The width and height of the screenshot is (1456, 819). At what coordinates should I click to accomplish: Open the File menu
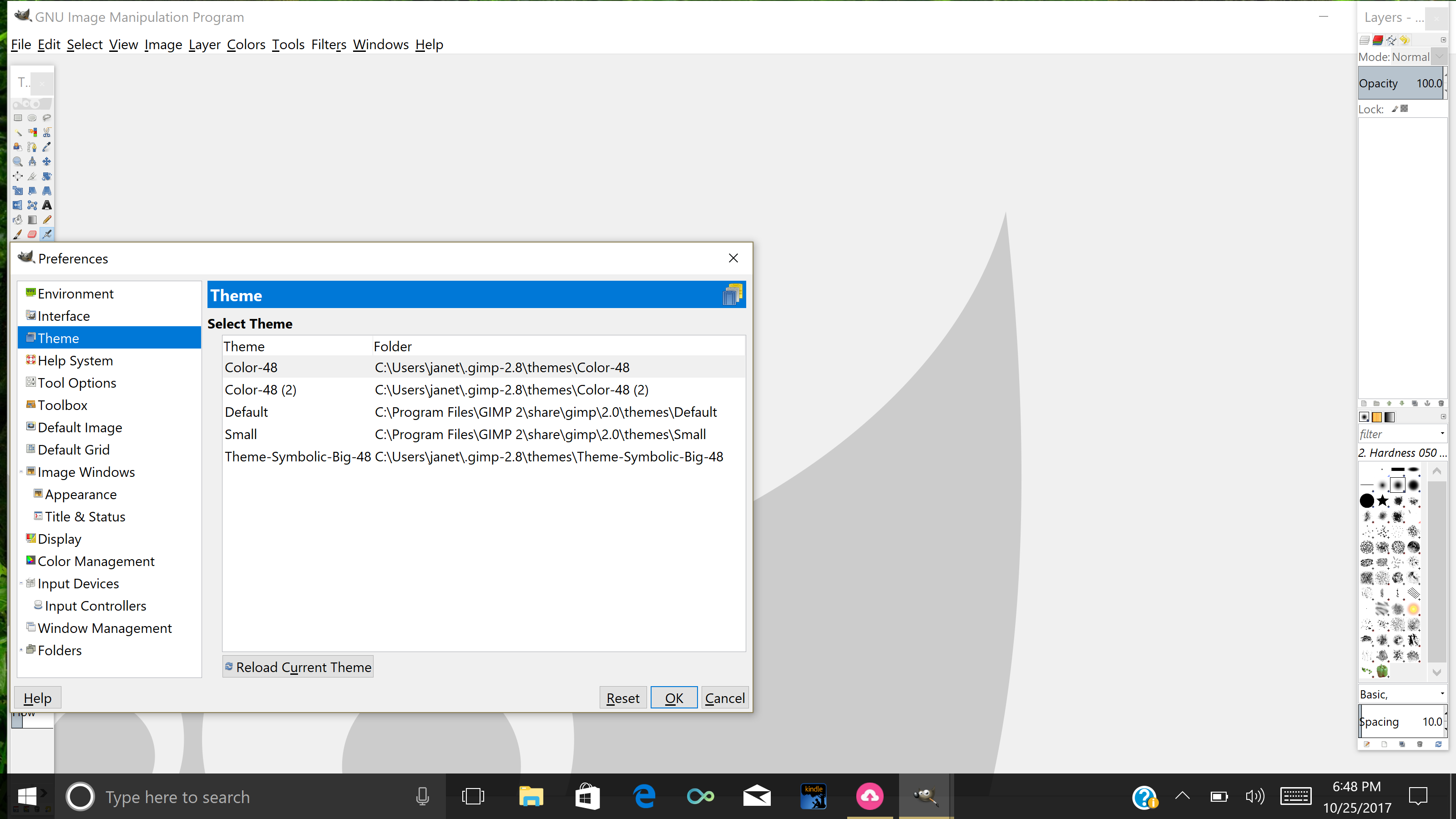(21, 44)
